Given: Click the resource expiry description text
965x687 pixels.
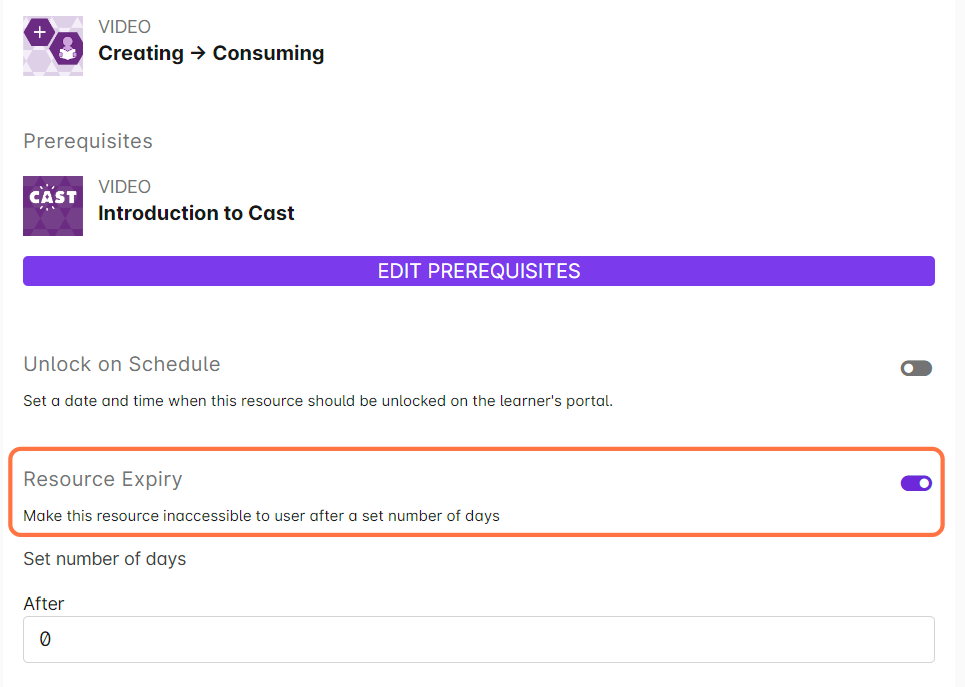Looking at the screenshot, I should (x=261, y=516).
